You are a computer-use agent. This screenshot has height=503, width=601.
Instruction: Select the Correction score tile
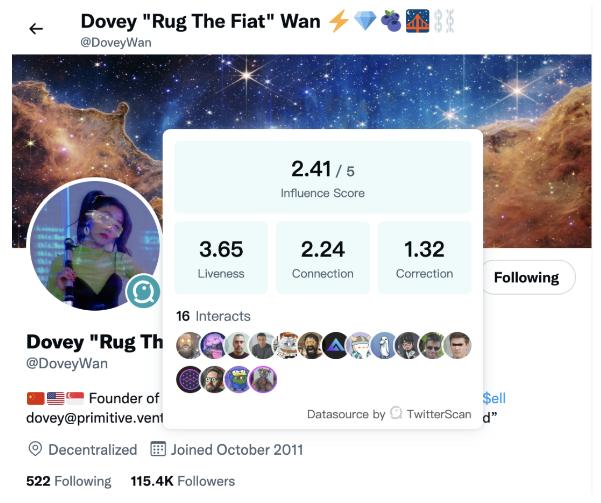[425, 257]
